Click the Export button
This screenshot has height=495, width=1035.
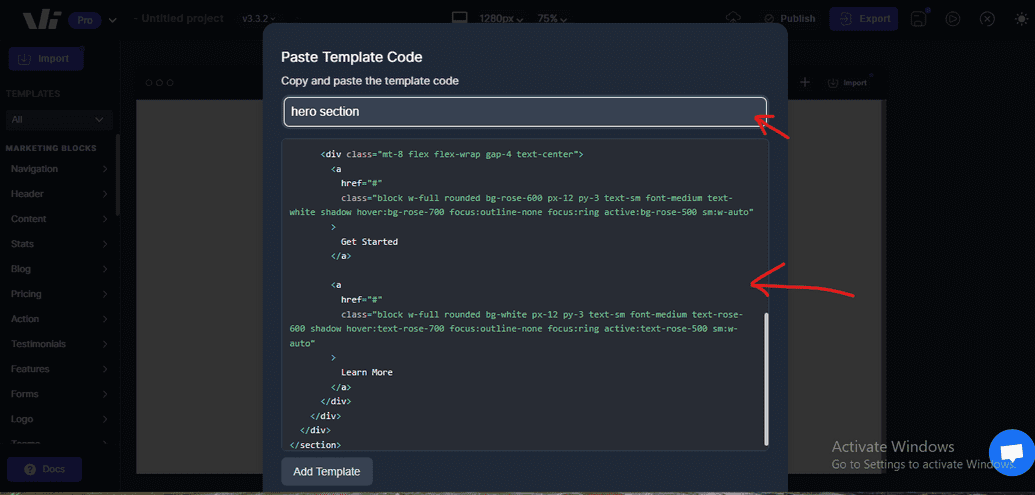pyautogui.click(x=865, y=18)
